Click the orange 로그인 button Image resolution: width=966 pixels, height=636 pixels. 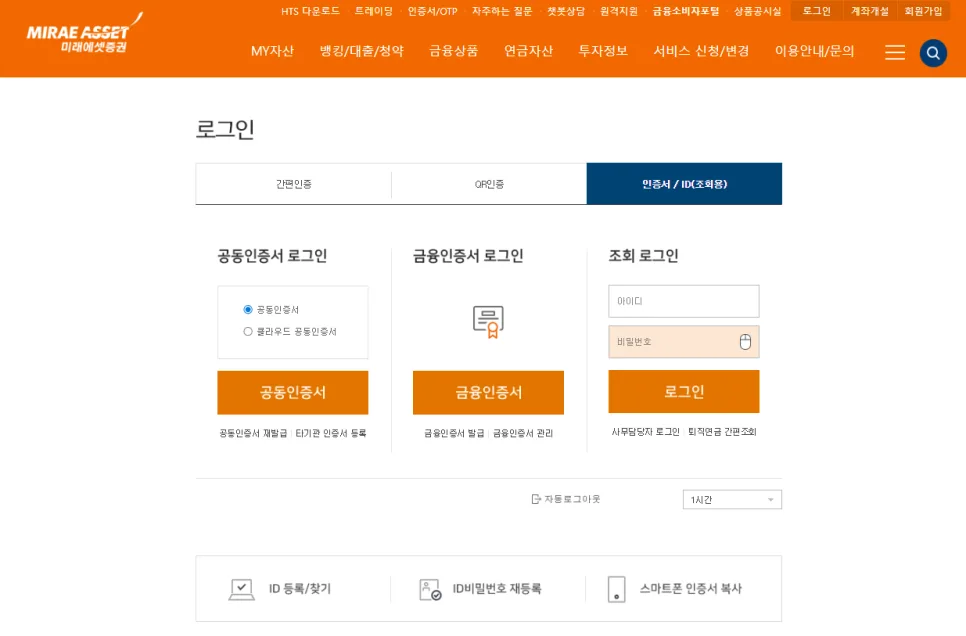(x=684, y=391)
